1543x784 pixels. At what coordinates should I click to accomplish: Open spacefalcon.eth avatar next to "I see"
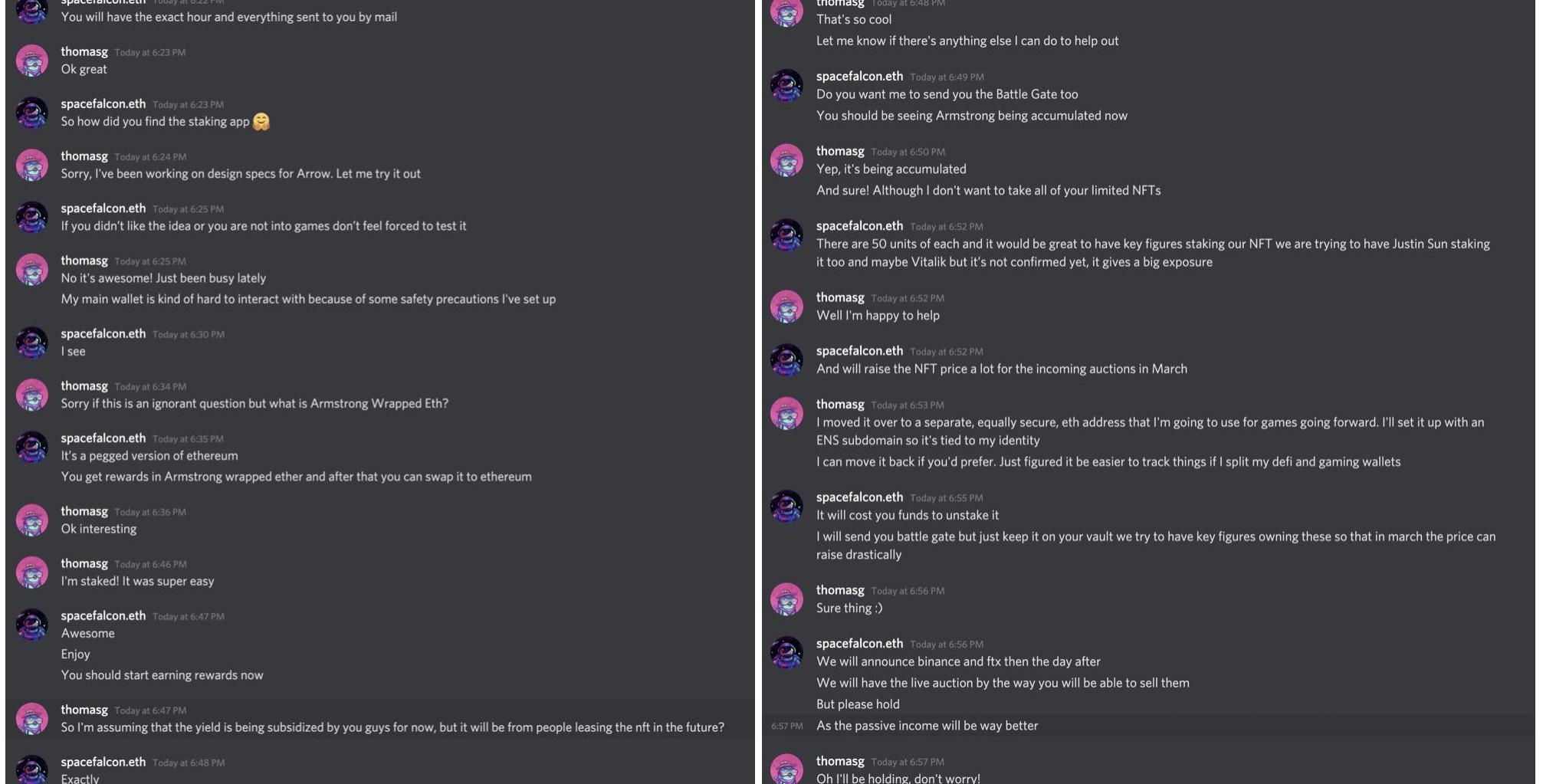tap(32, 343)
